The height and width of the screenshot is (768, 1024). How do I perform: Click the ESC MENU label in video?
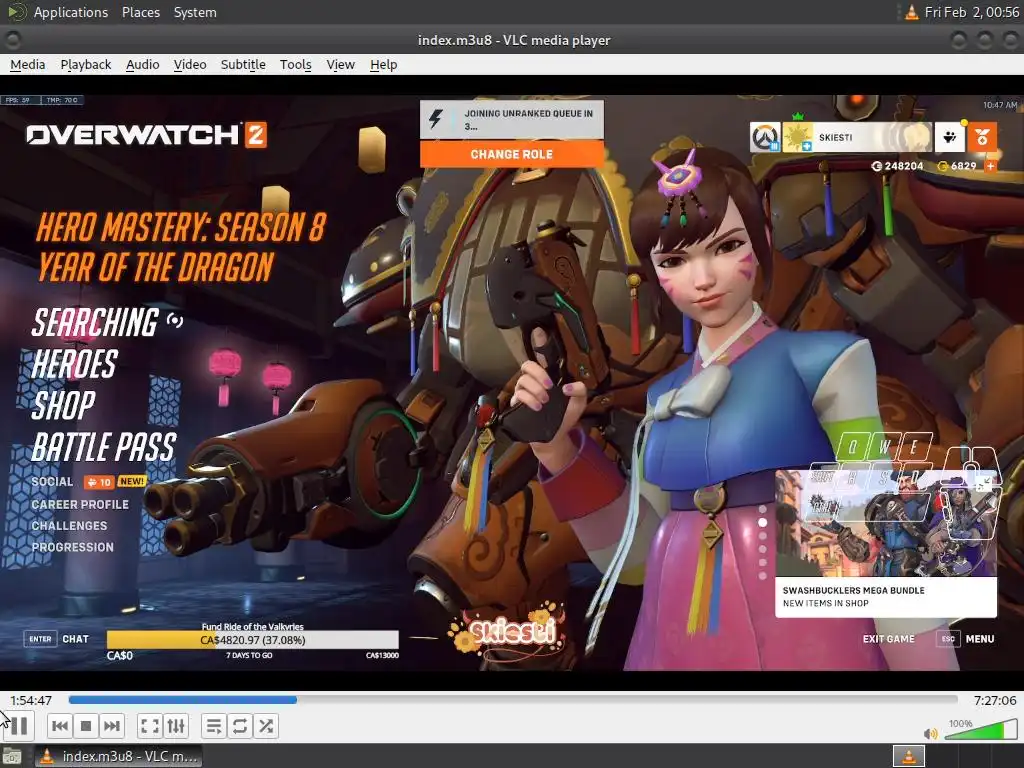click(x=965, y=639)
